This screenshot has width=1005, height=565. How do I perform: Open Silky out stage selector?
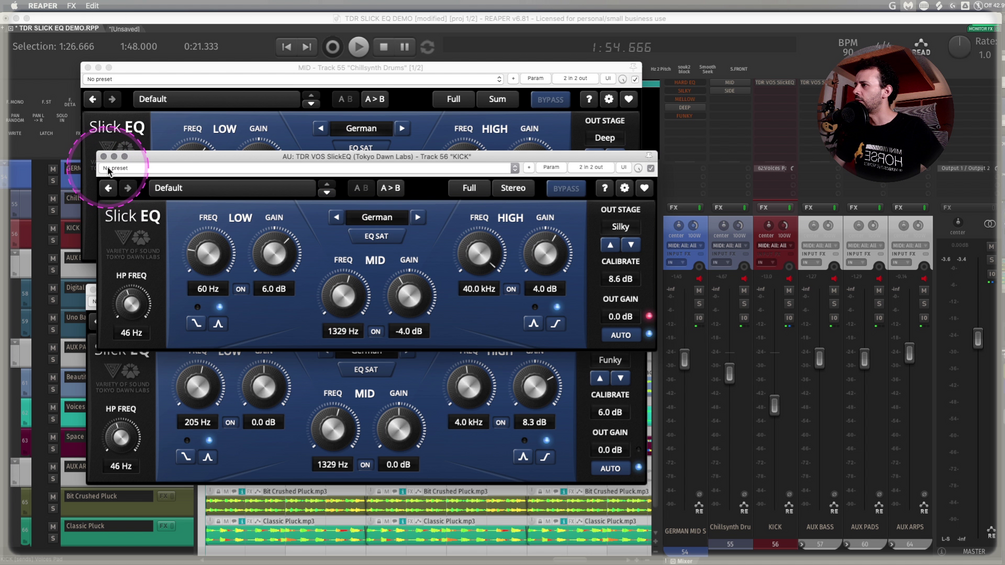pyautogui.click(x=620, y=226)
